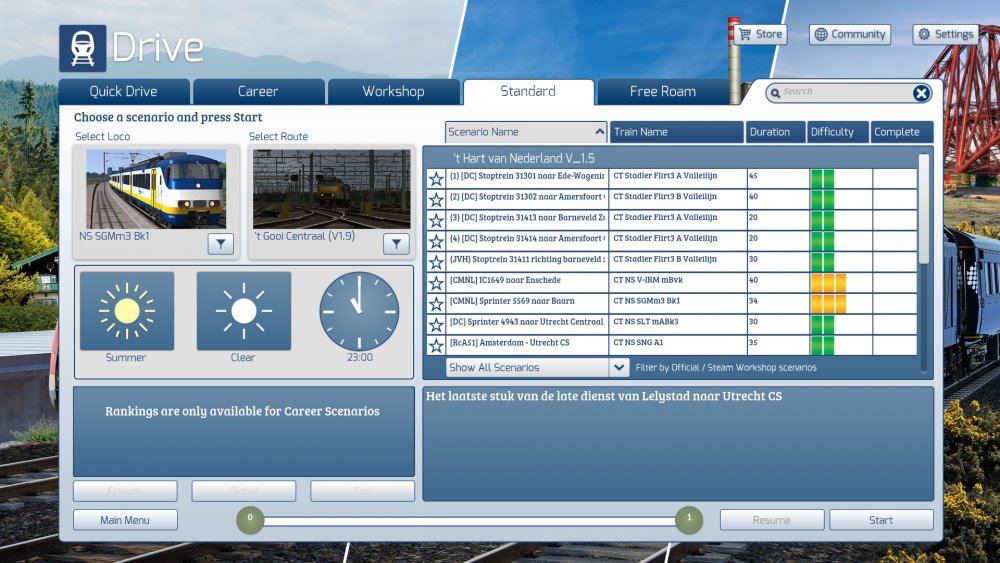Click the Summer season sun icon

coord(126,311)
